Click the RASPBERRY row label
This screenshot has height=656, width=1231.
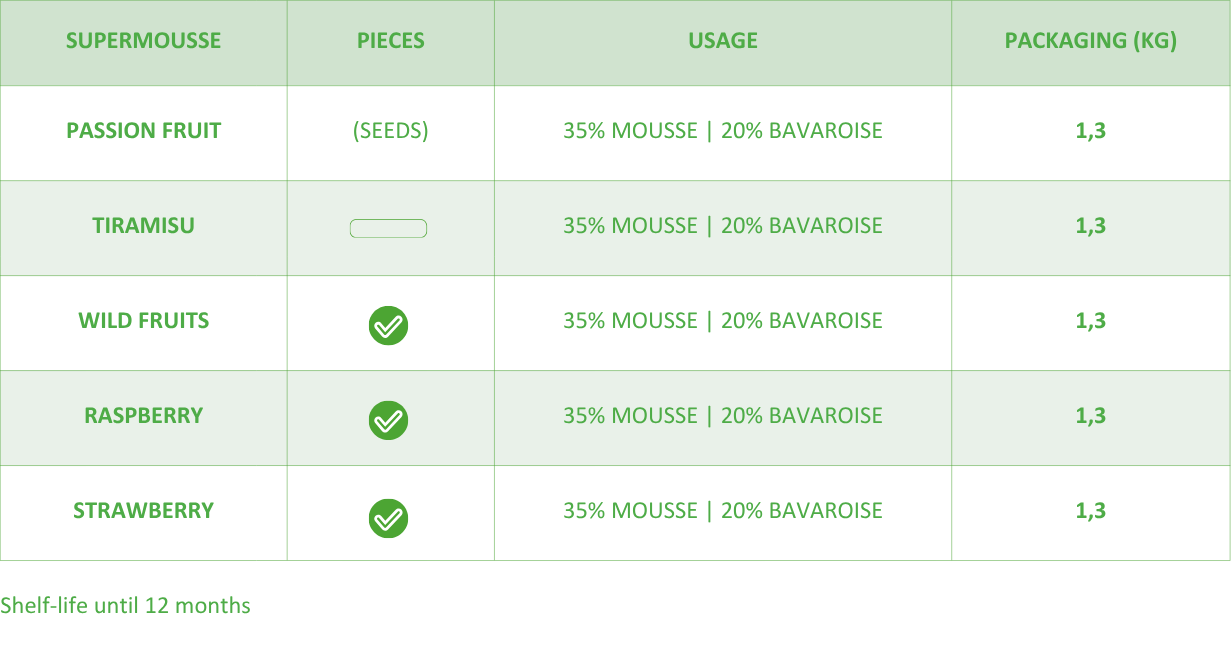(x=143, y=416)
